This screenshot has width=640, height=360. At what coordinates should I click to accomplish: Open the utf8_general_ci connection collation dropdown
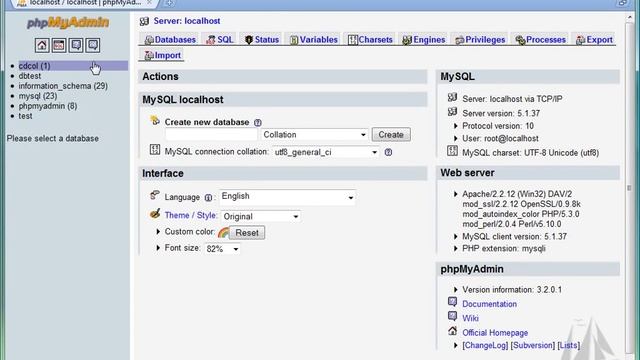tap(326, 152)
